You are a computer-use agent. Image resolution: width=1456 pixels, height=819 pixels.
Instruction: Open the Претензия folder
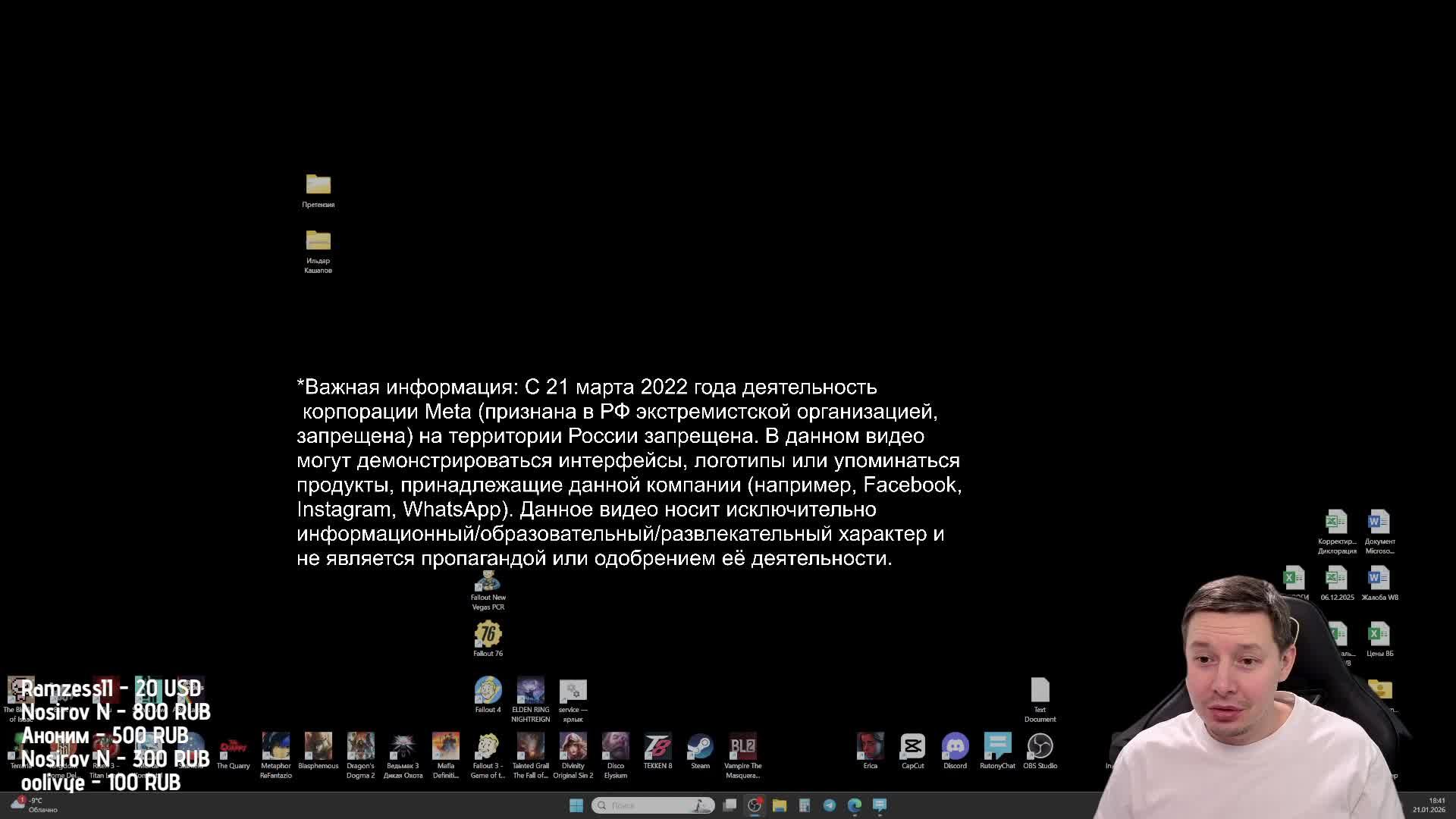point(318,185)
